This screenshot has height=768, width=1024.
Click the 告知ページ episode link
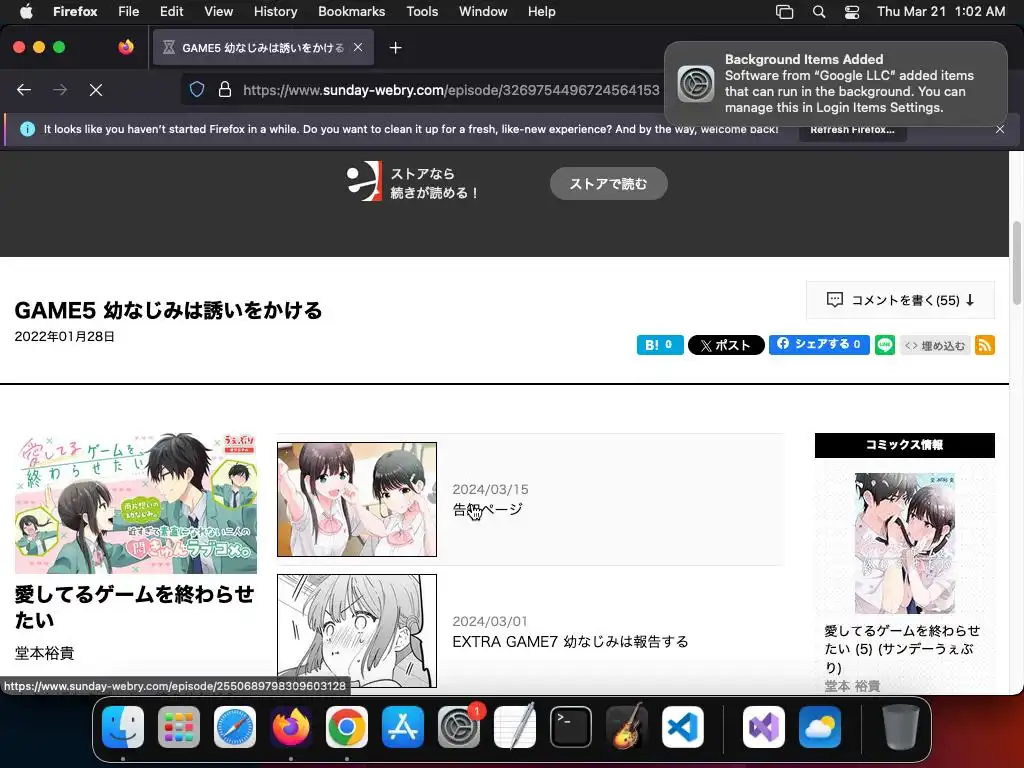pos(487,509)
